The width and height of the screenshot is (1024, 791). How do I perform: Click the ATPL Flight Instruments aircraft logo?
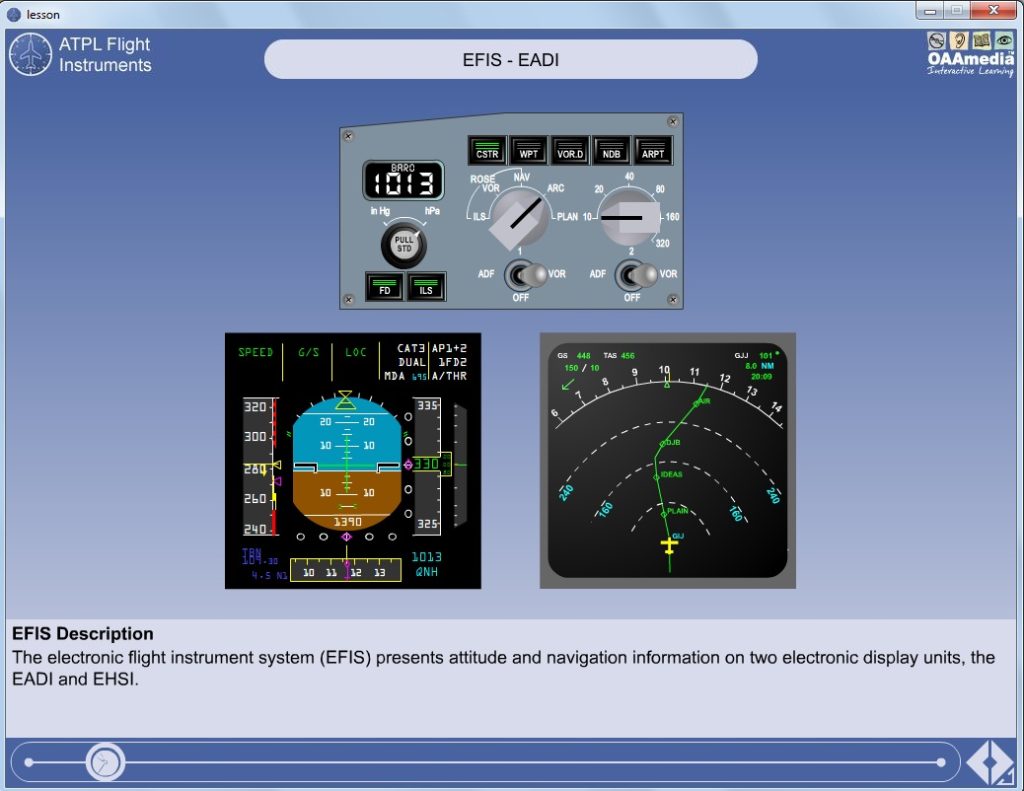click(30, 54)
